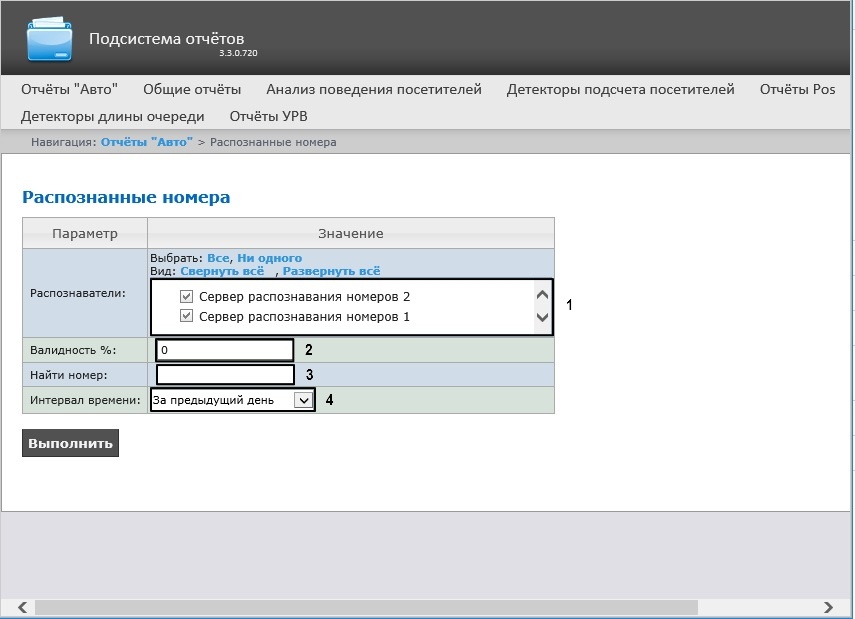Open the Отчёты УРВ menu

[268, 116]
